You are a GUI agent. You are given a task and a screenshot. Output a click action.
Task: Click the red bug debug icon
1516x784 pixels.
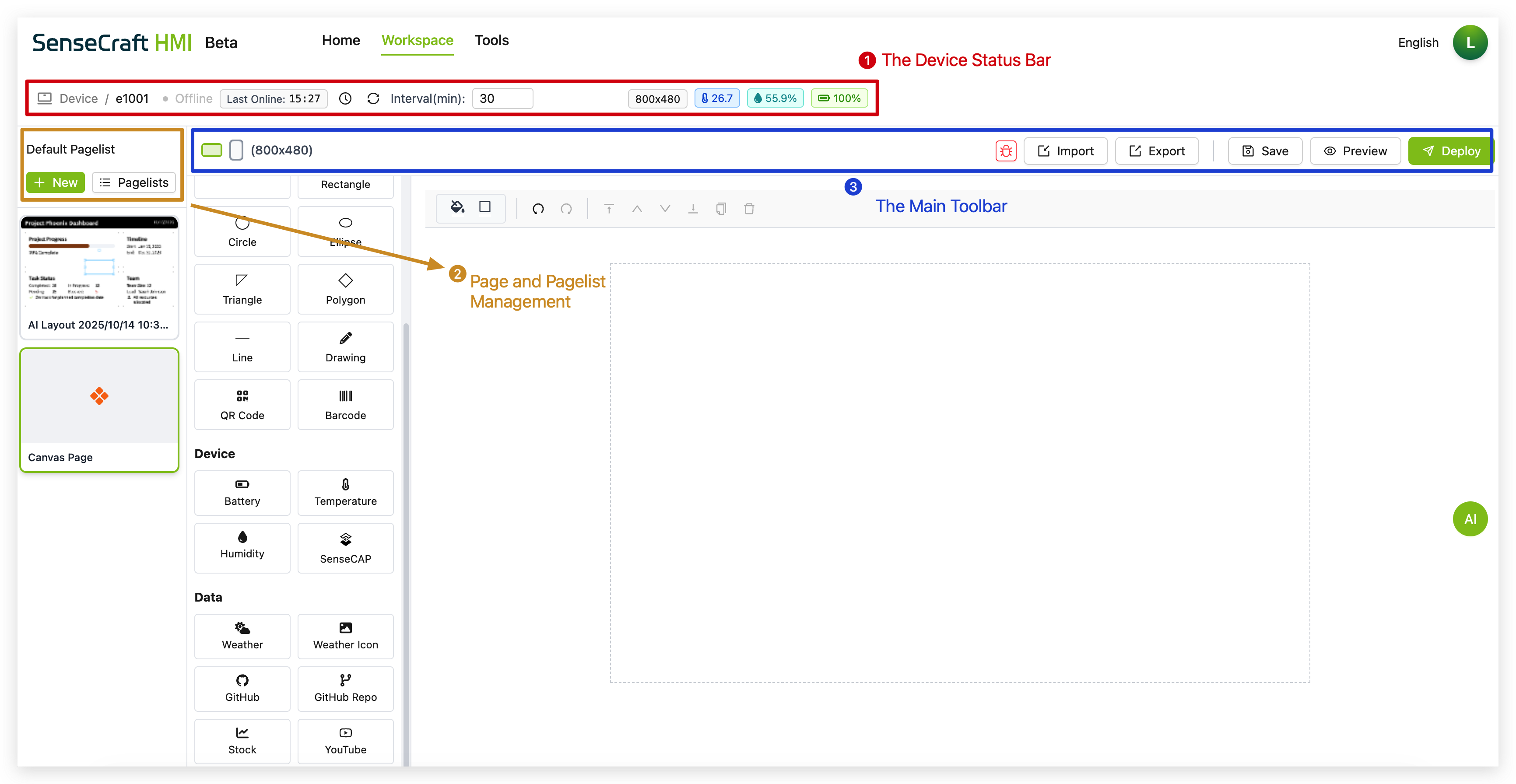(1006, 151)
